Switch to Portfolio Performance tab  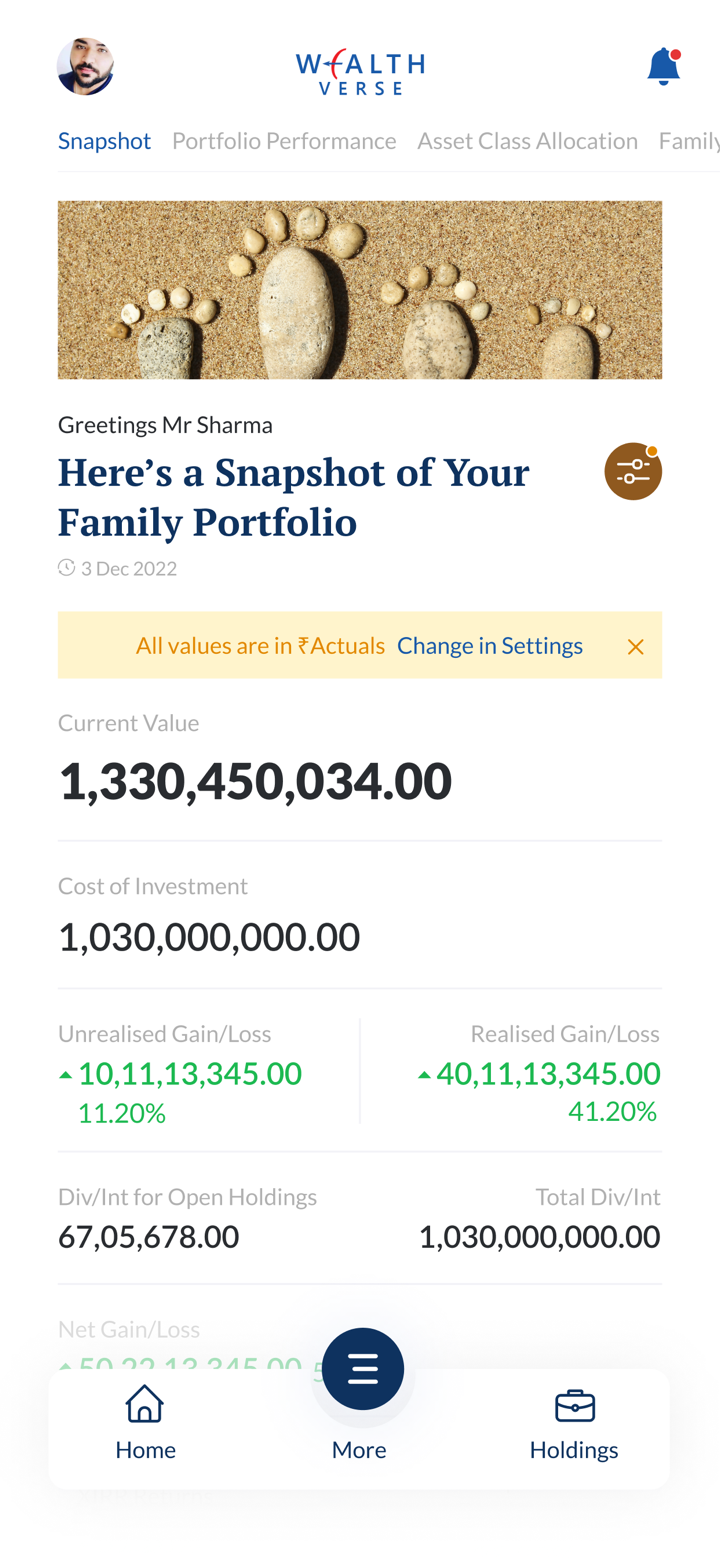pyautogui.click(x=284, y=141)
